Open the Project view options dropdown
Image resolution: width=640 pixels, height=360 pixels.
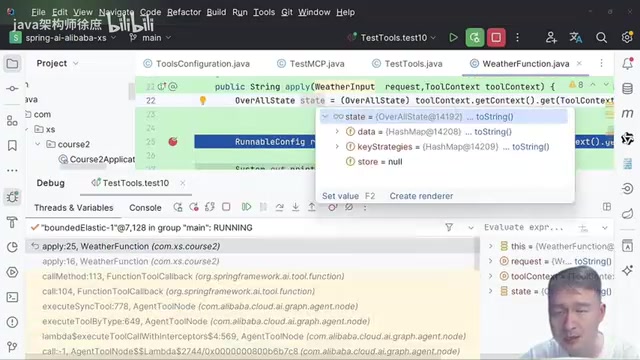[x=76, y=64]
